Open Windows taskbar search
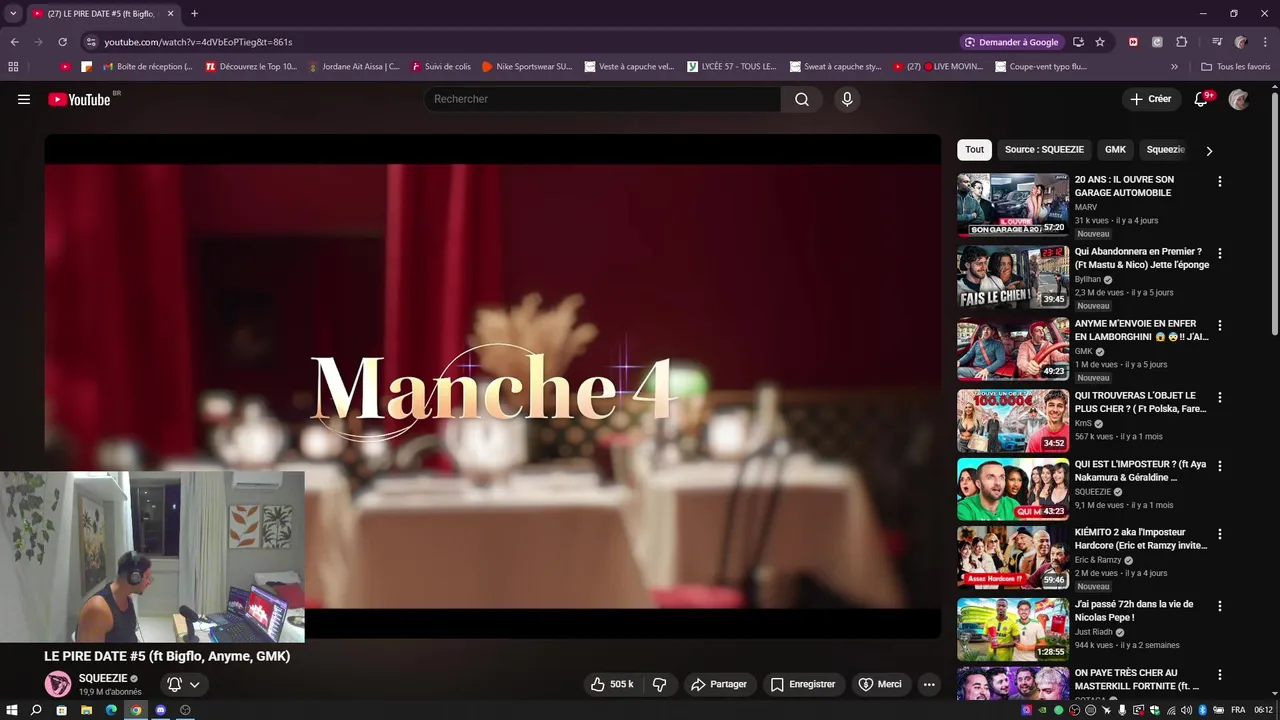The width and height of the screenshot is (1280, 720). pos(36,710)
